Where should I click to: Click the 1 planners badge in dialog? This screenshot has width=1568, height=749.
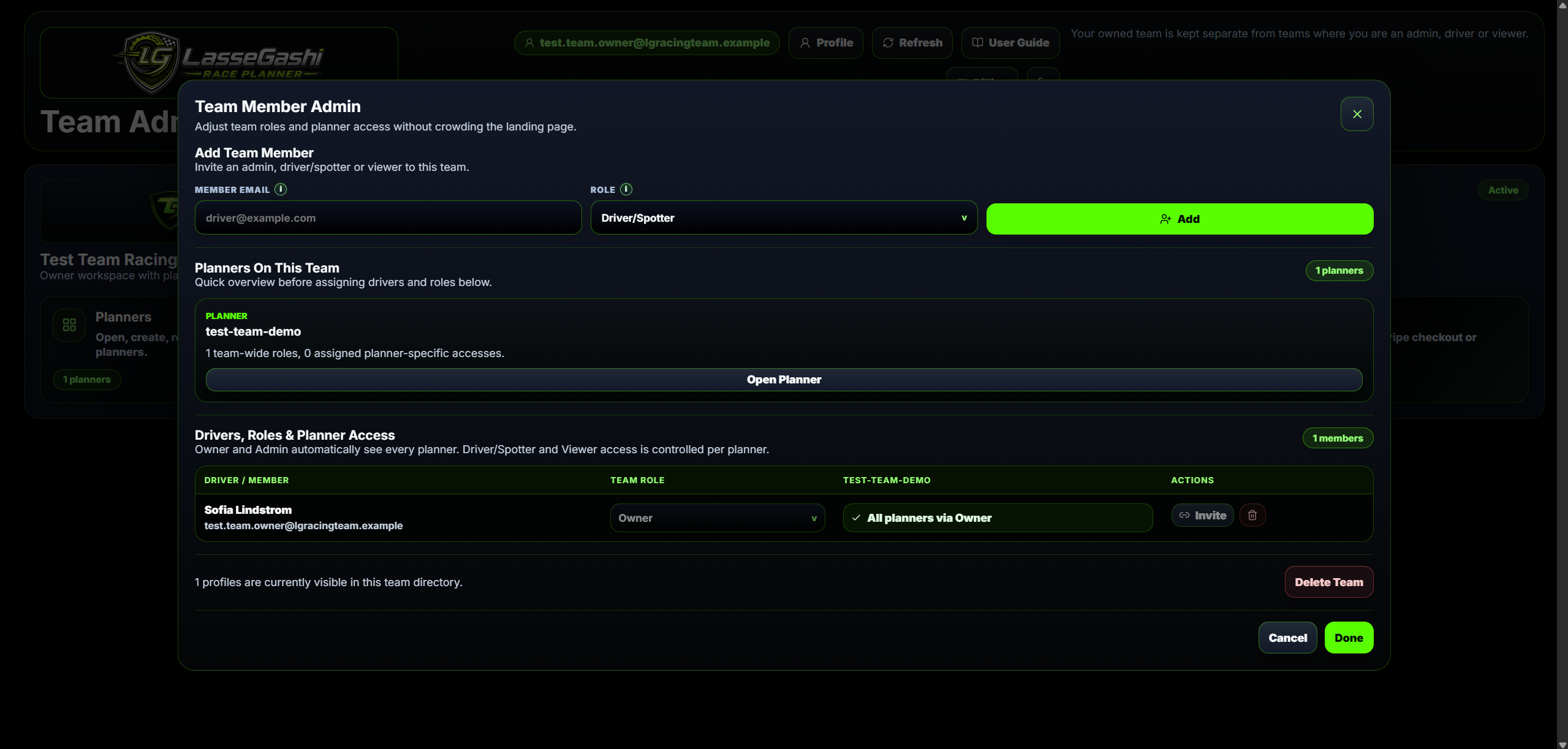coord(1339,271)
